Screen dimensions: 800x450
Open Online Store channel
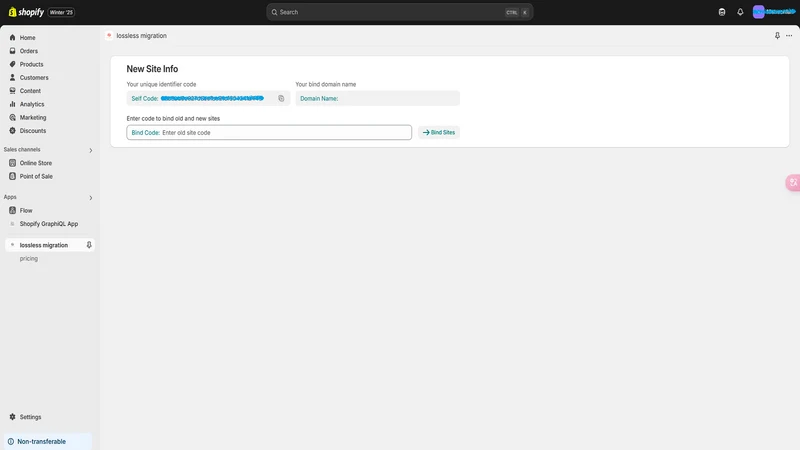[x=36, y=163]
